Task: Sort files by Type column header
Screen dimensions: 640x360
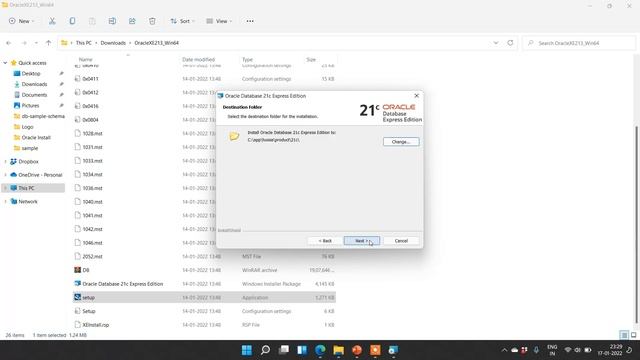Action: coord(247,60)
